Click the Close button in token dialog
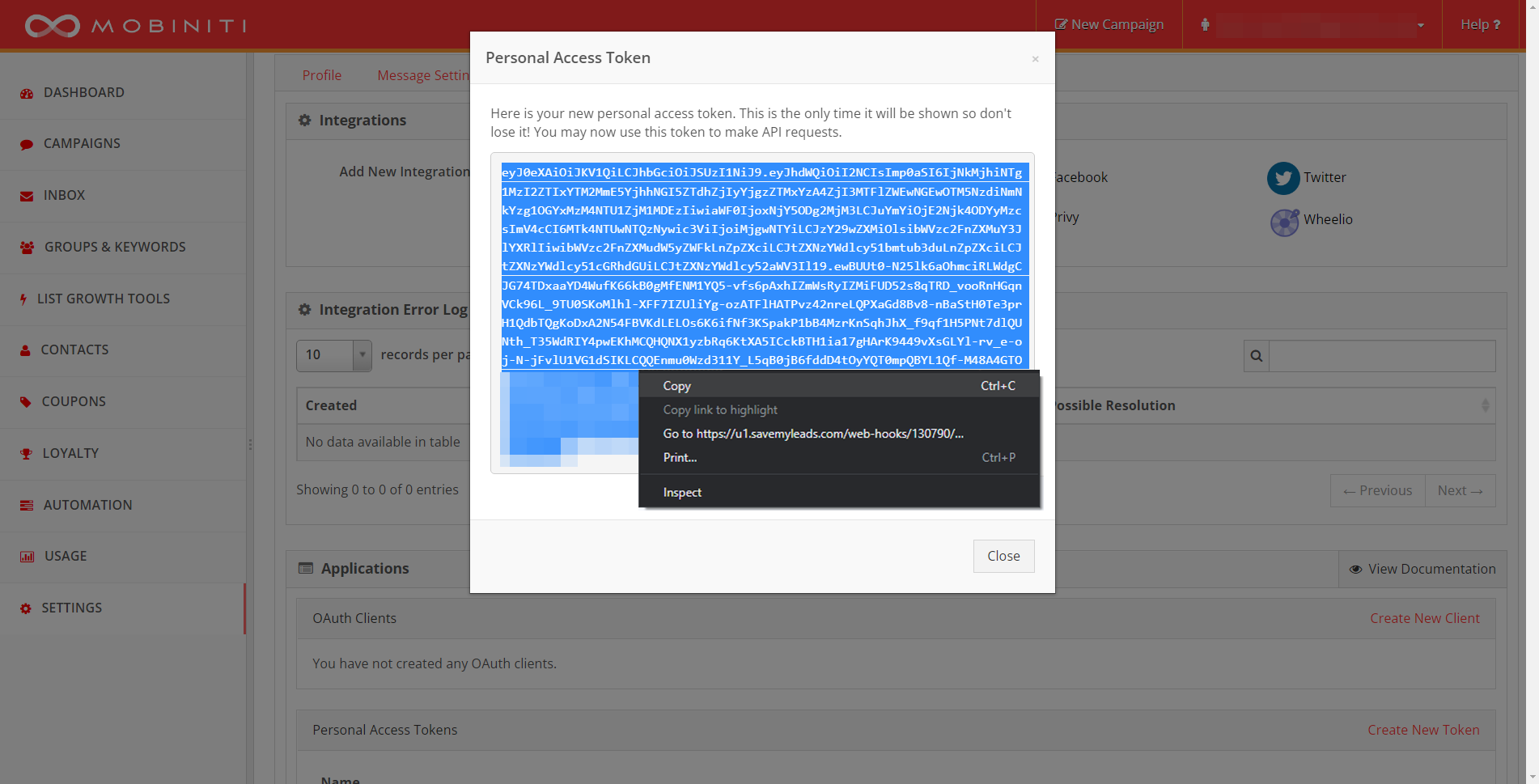 1003,556
